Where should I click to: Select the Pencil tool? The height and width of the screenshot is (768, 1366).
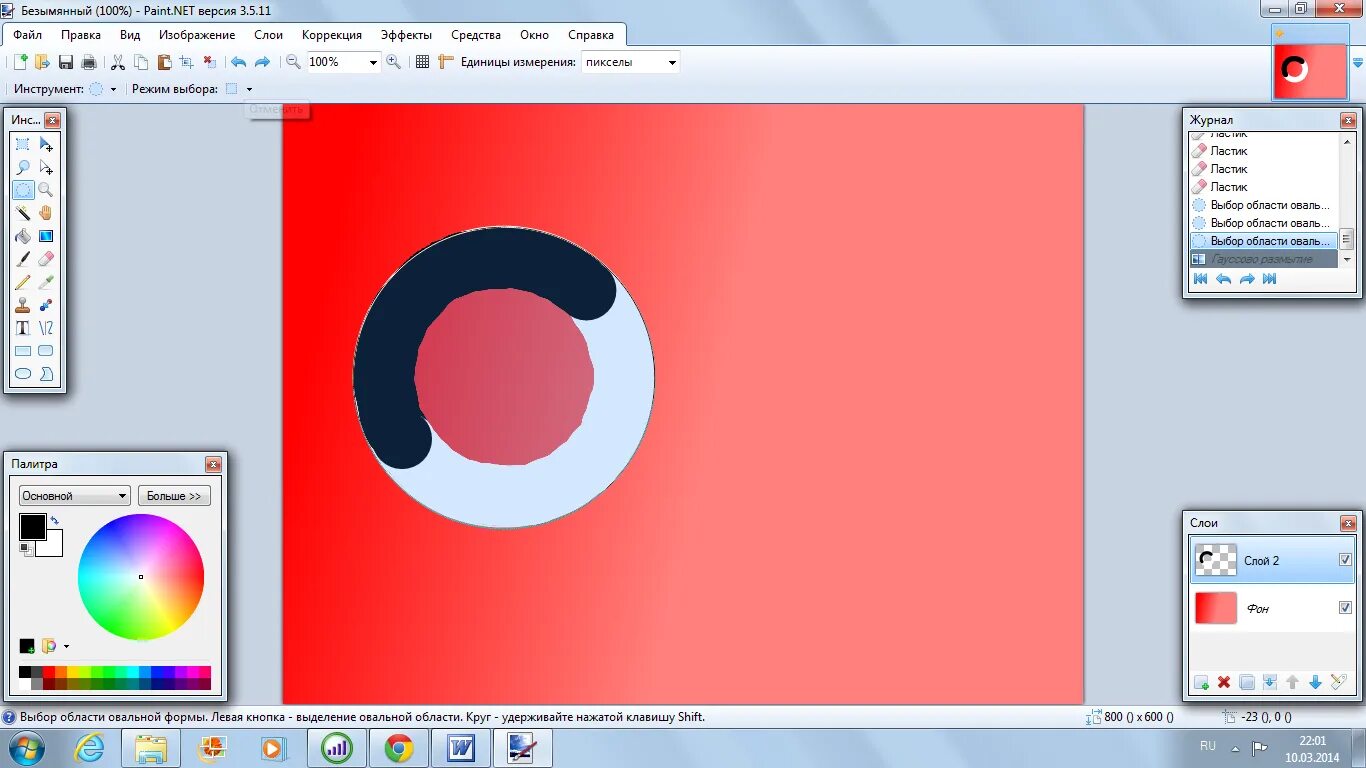point(23,282)
